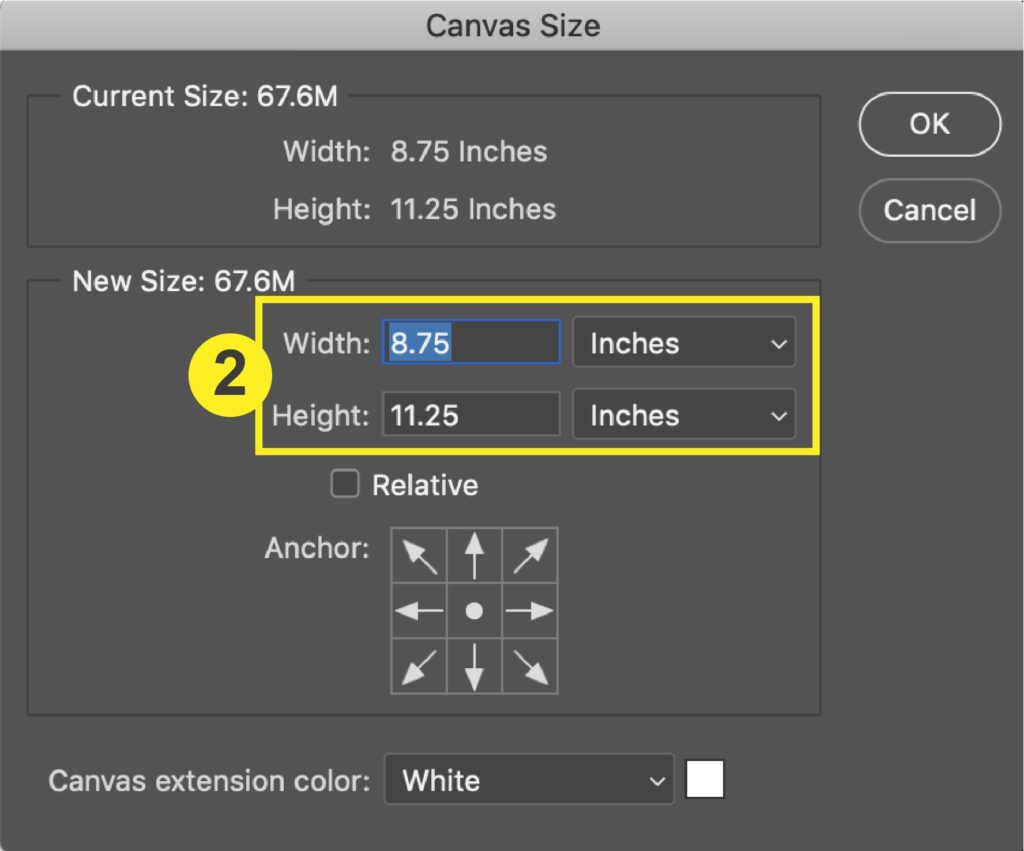This screenshot has width=1024, height=851.
Task: Open the Width units Inches dropdown
Action: coord(684,343)
